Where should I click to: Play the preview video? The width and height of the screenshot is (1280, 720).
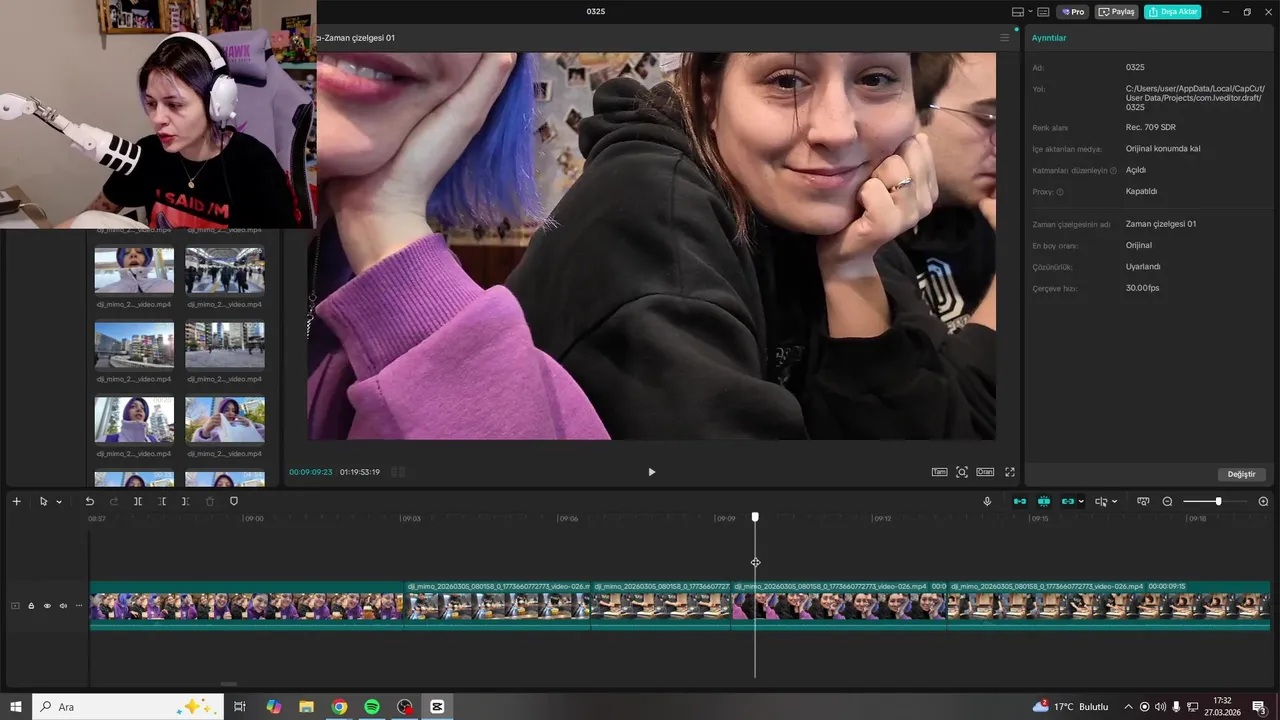pyautogui.click(x=651, y=472)
